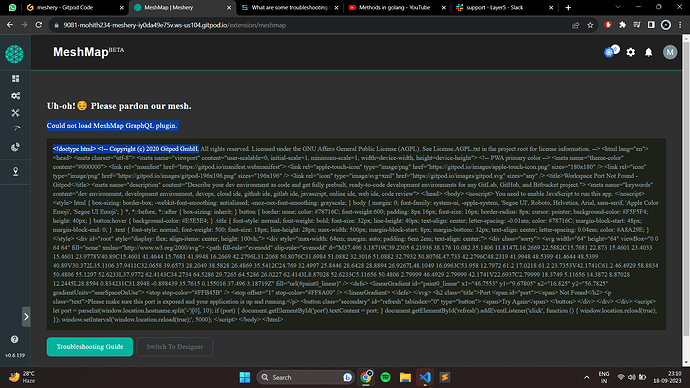Open the help question mark icon
This screenshot has height=388, width=690.
coord(15,339)
